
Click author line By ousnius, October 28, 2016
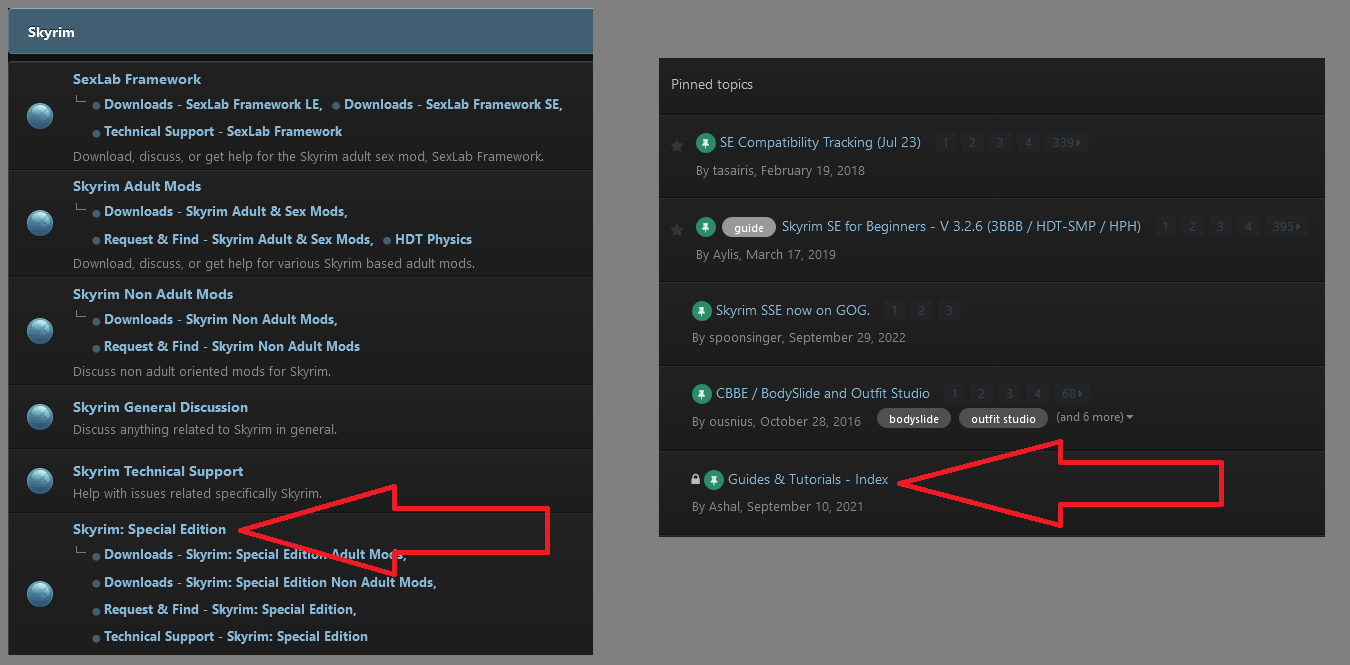[x=776, y=421]
